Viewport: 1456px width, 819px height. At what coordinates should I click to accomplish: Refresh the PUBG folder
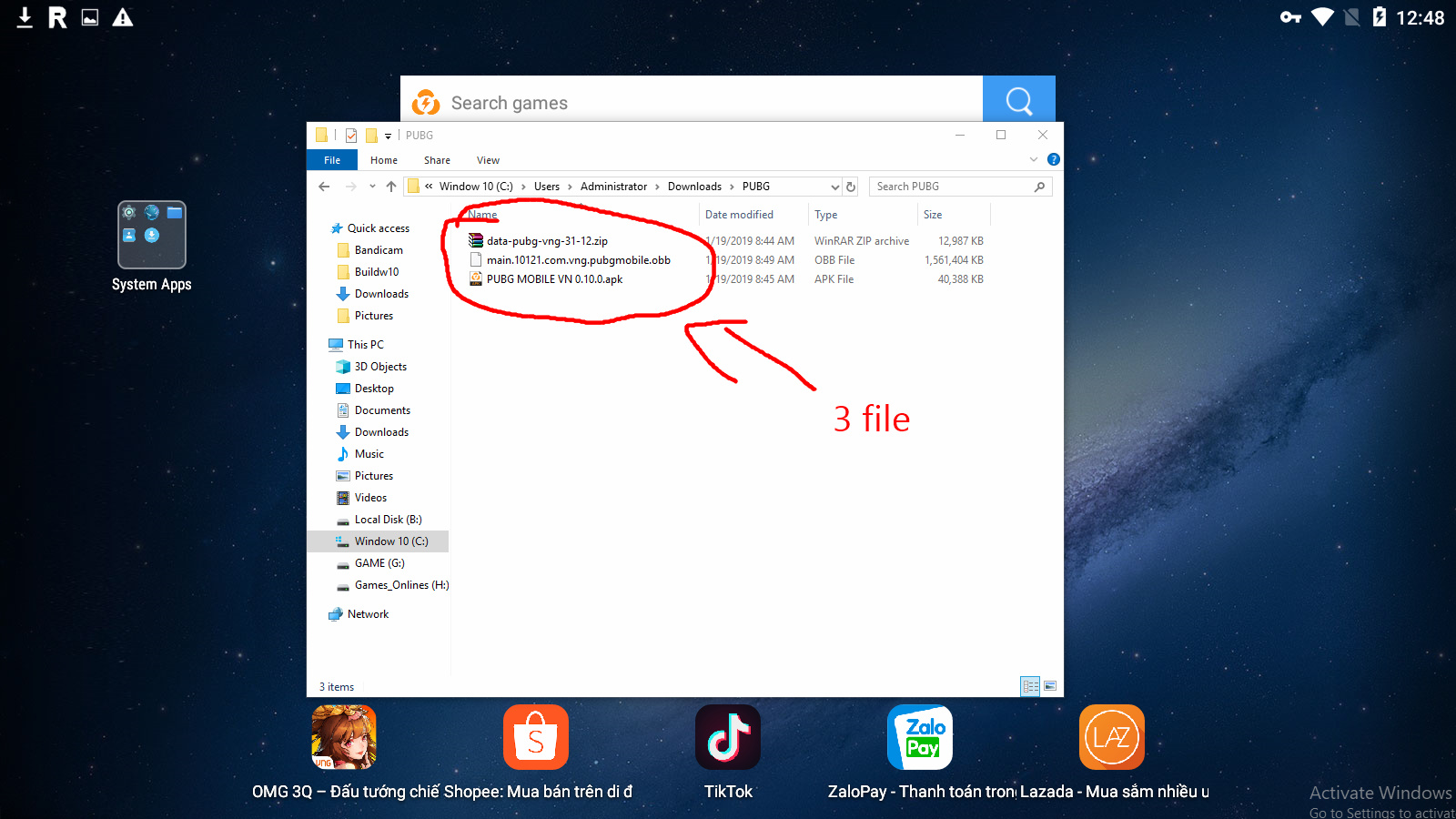tap(851, 187)
